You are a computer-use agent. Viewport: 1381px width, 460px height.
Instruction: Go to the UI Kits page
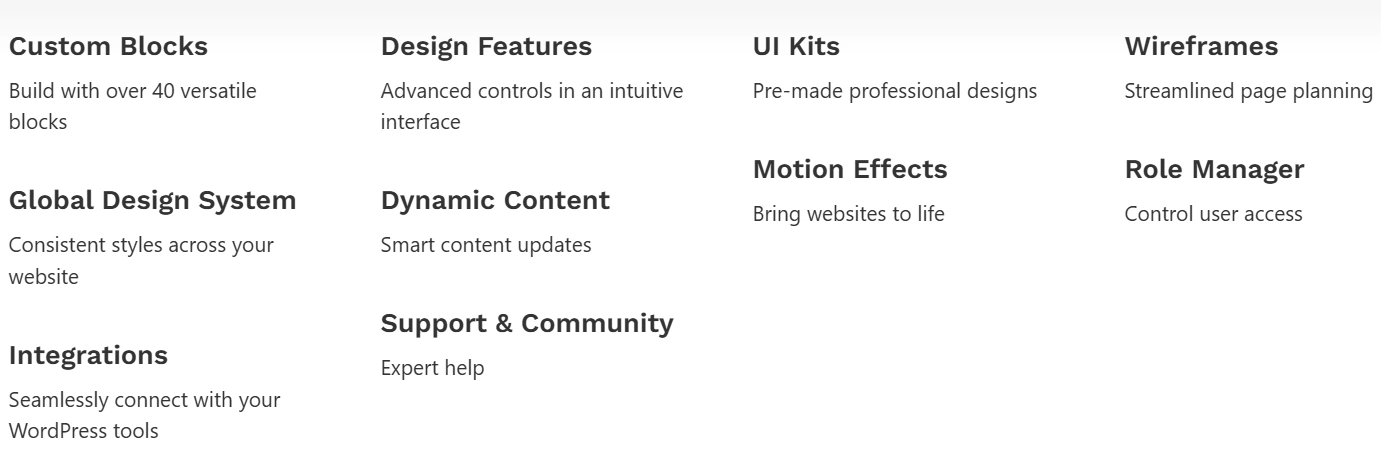[796, 46]
